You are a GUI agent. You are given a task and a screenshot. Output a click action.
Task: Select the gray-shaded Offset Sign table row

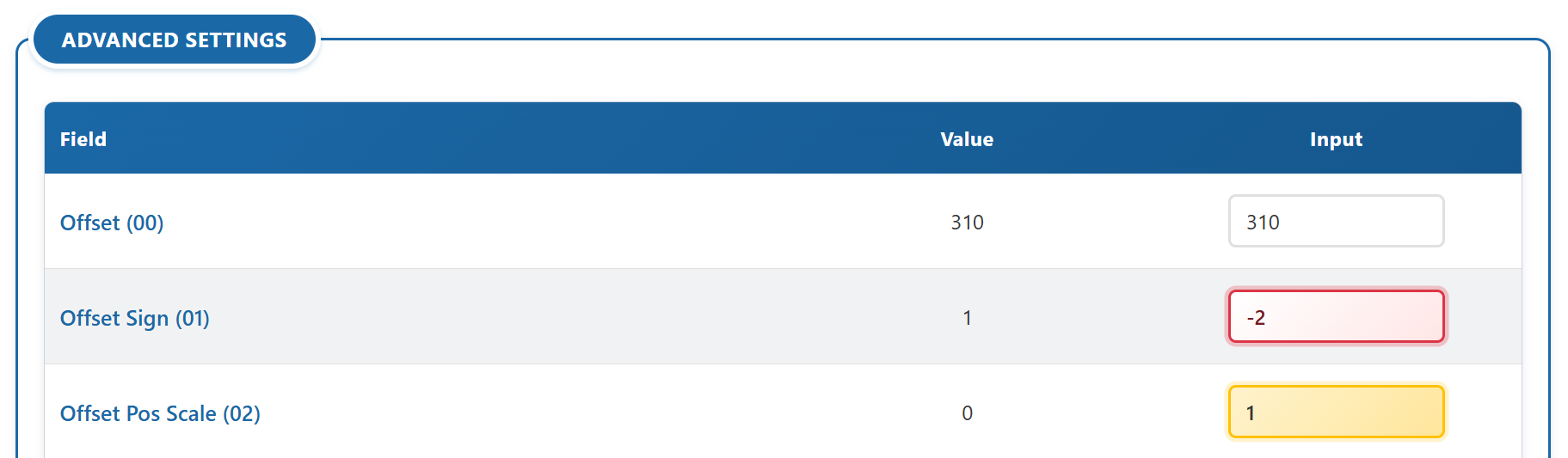pyautogui.click(x=602, y=317)
